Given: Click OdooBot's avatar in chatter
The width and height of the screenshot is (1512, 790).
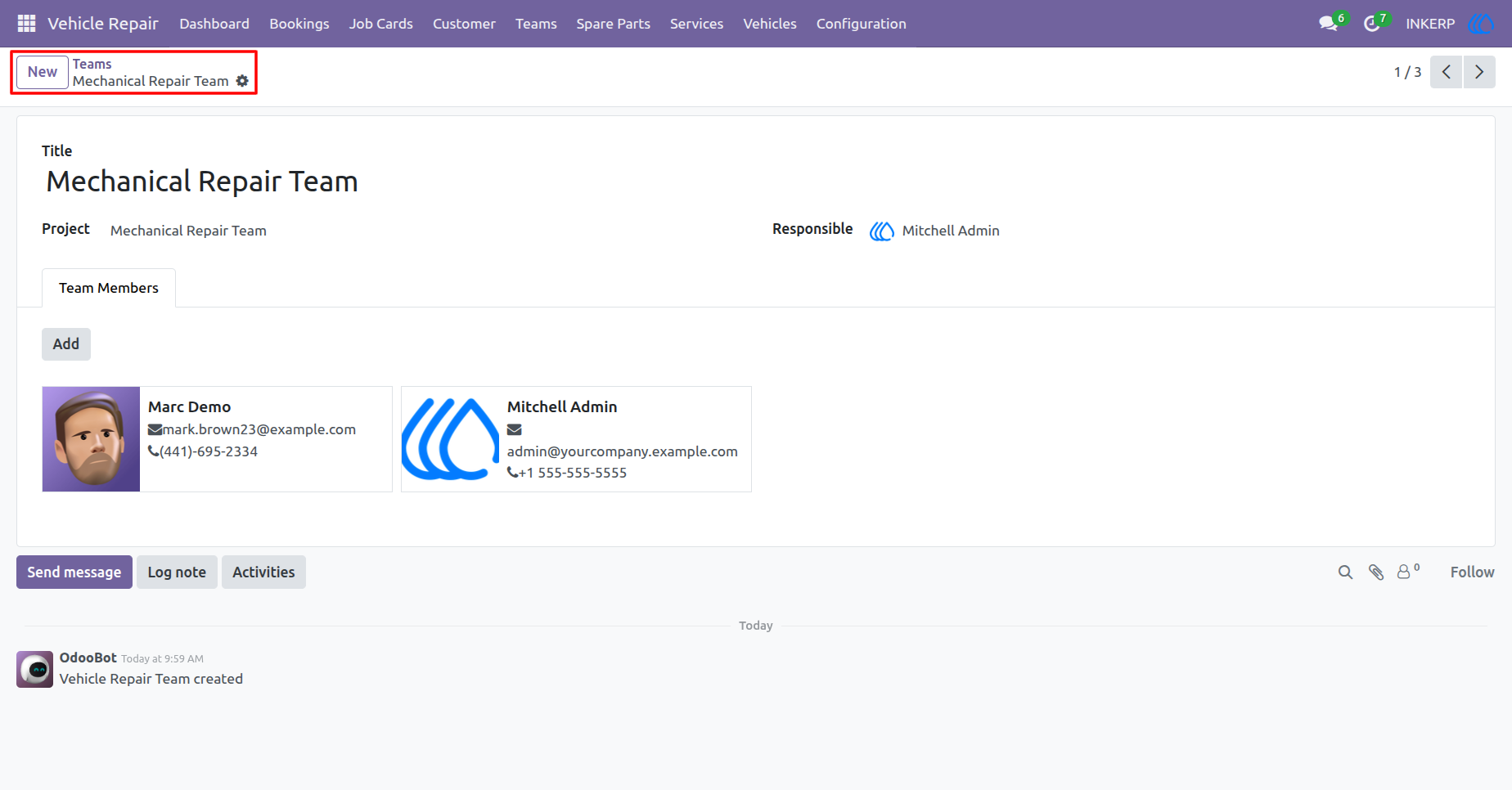Looking at the screenshot, I should pos(35,670).
